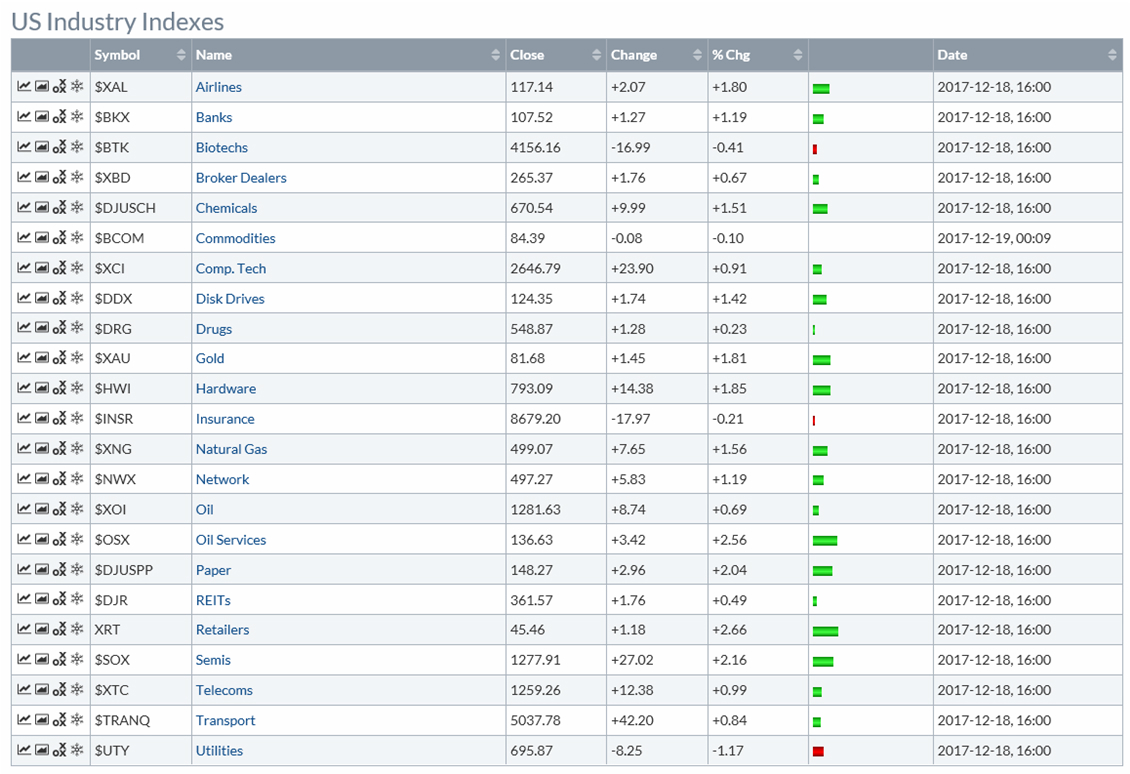This screenshot has width=1130, height=774.
Task: Open the line chart icon for XRT Retailers
Action: 24,630
